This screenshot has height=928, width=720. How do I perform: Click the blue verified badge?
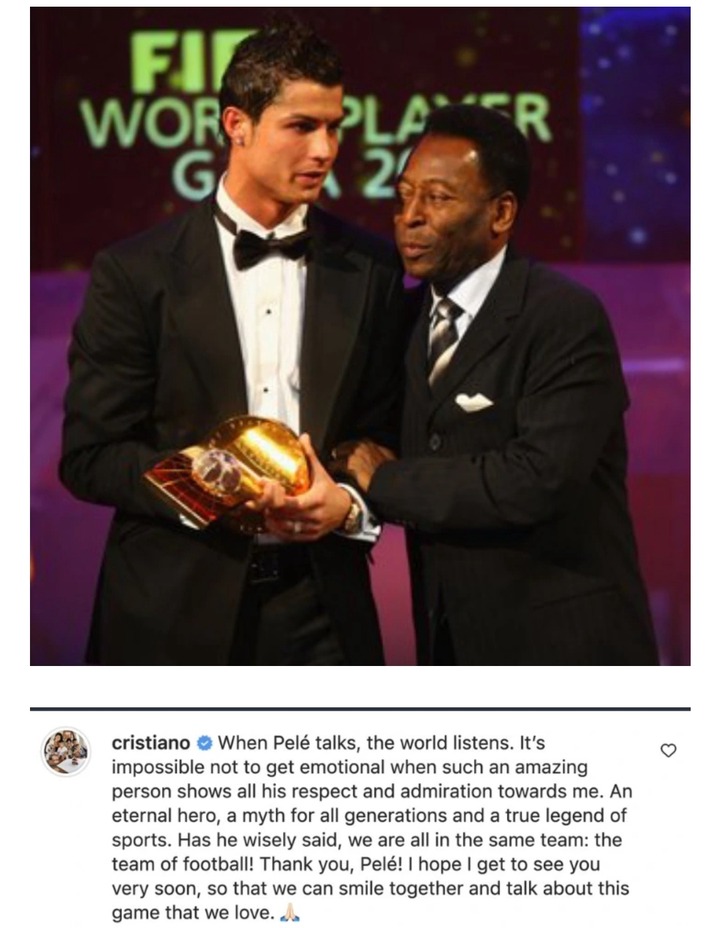click(204, 743)
